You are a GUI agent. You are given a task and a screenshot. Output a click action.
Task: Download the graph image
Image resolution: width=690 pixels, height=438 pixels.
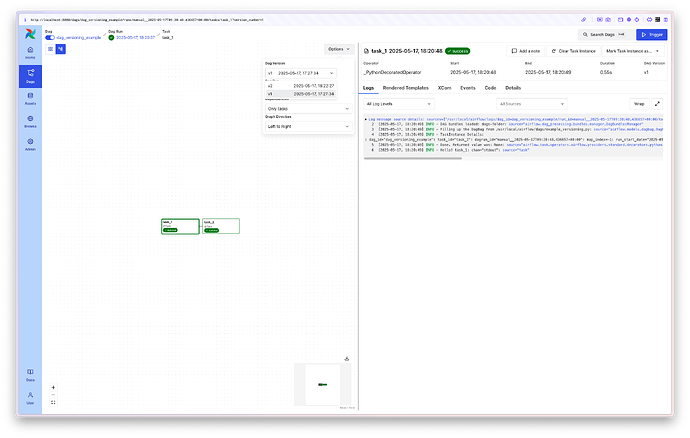pos(346,358)
